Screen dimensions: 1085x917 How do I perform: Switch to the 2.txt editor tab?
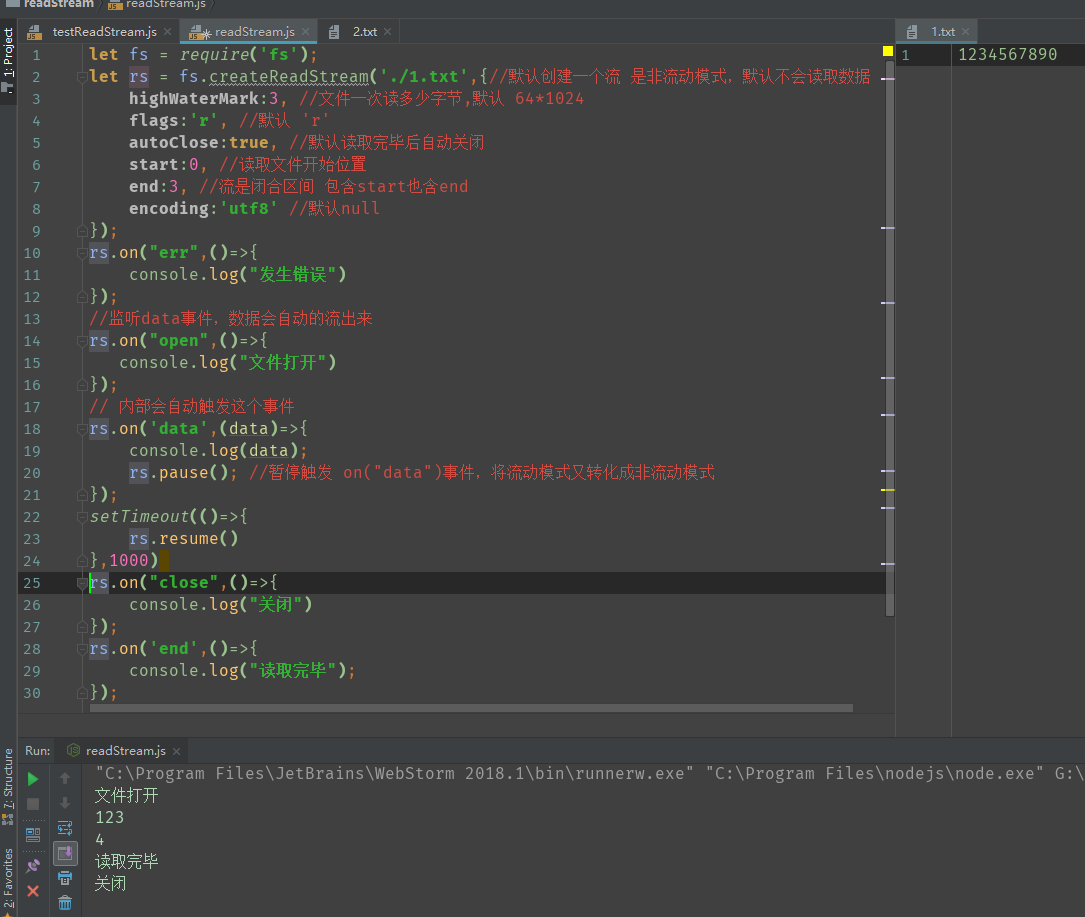[360, 32]
